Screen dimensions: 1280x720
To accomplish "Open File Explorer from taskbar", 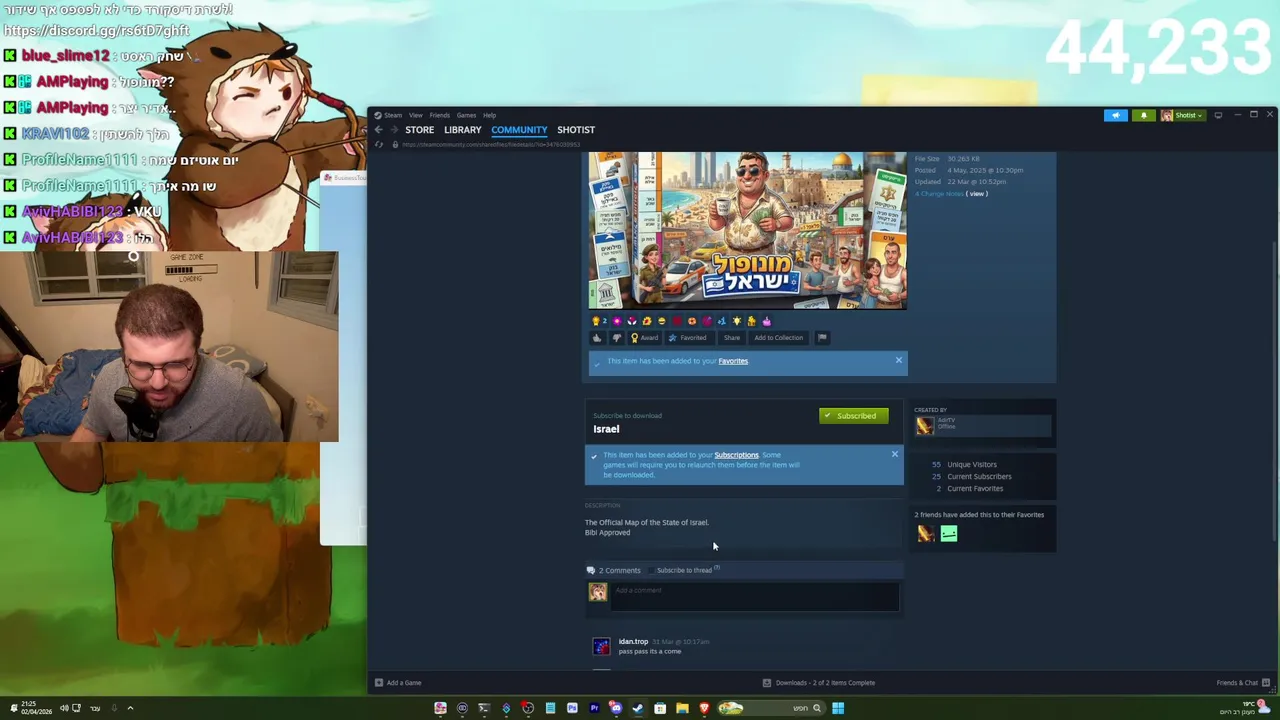I will point(682,708).
